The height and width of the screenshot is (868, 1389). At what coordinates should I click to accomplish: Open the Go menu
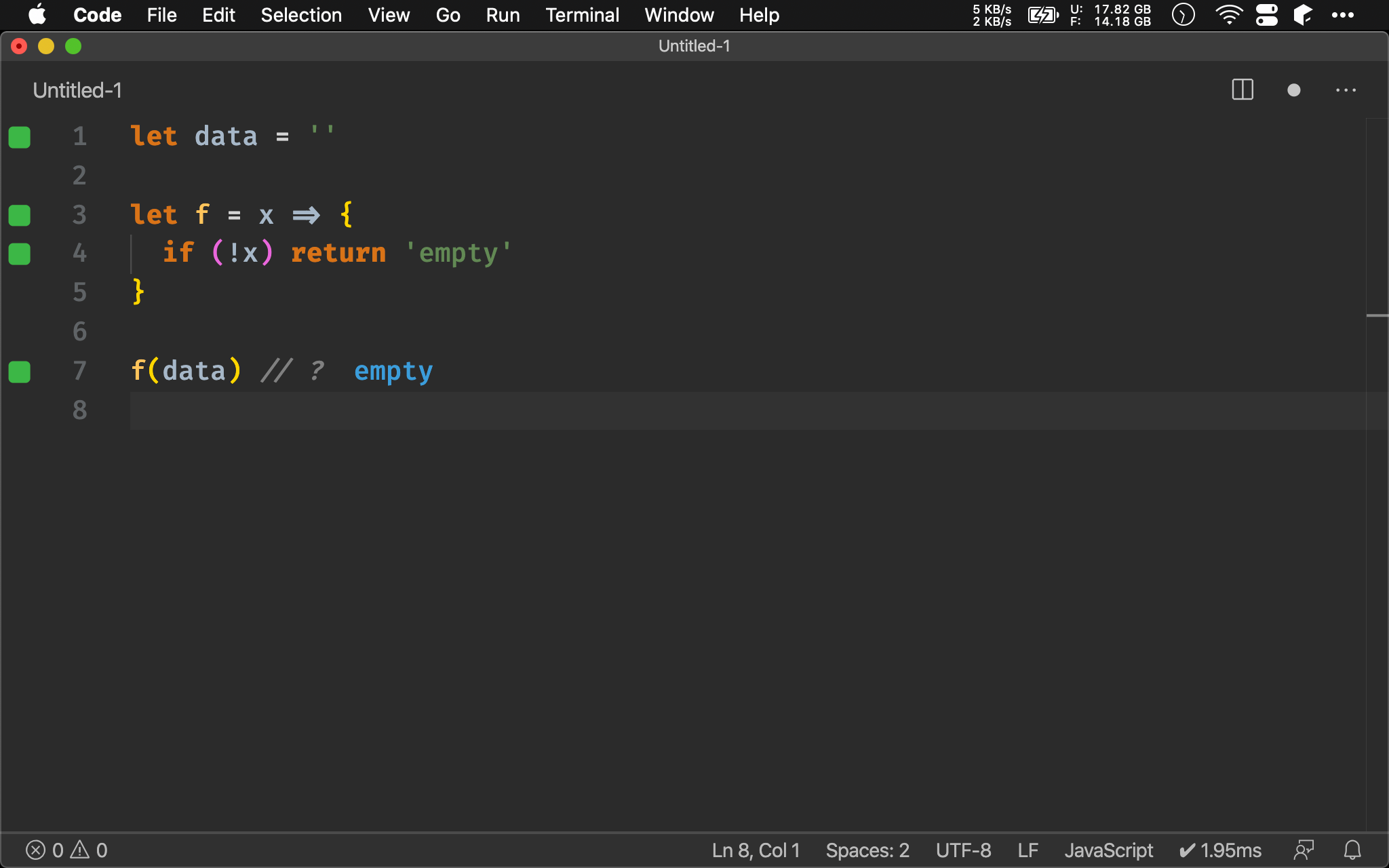click(448, 15)
